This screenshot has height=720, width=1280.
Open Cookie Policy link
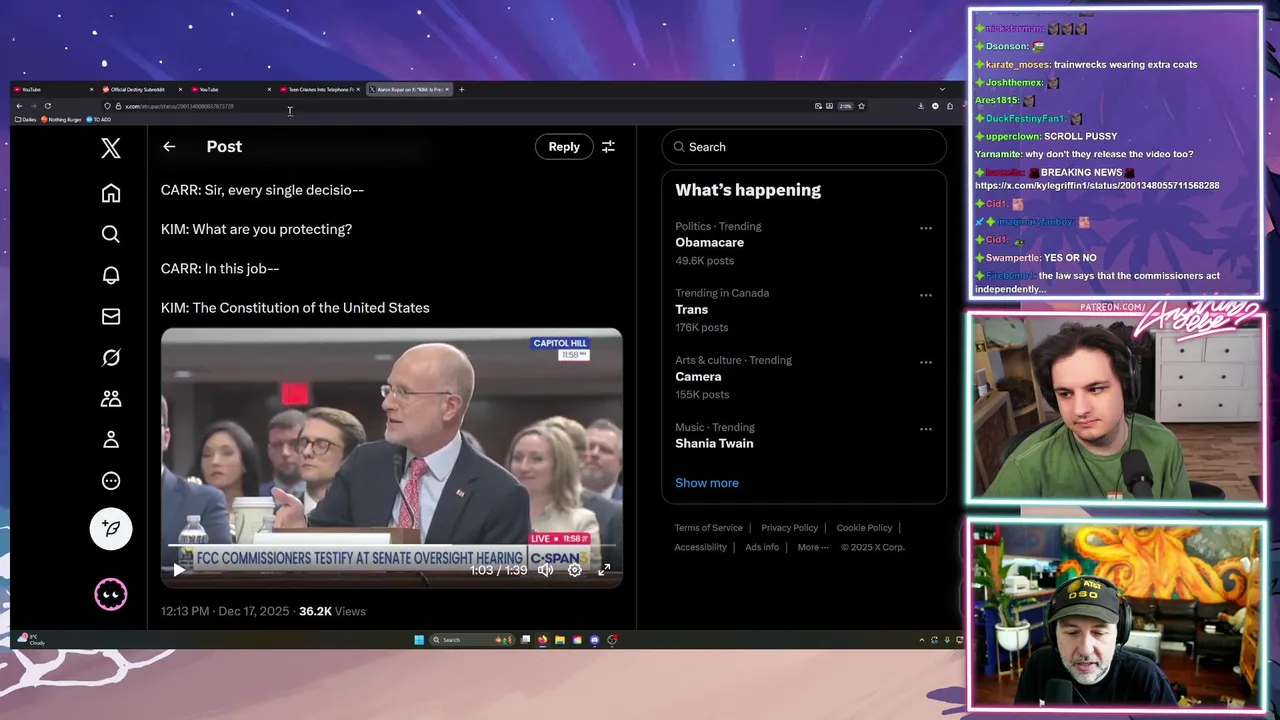point(864,528)
